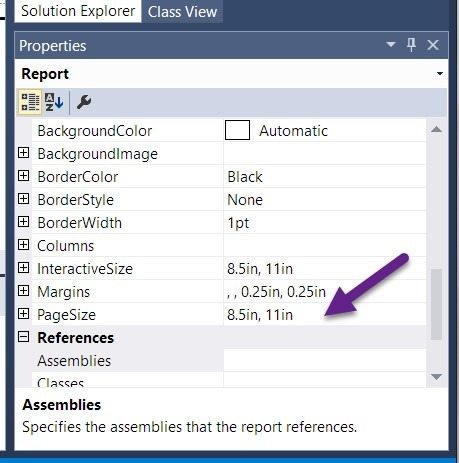Close the Properties panel
459x463 pixels.
click(x=433, y=45)
